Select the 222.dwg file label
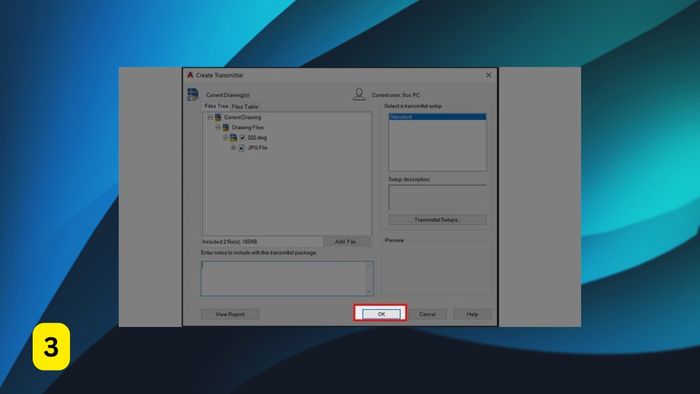This screenshot has height=394, width=700. [x=257, y=138]
